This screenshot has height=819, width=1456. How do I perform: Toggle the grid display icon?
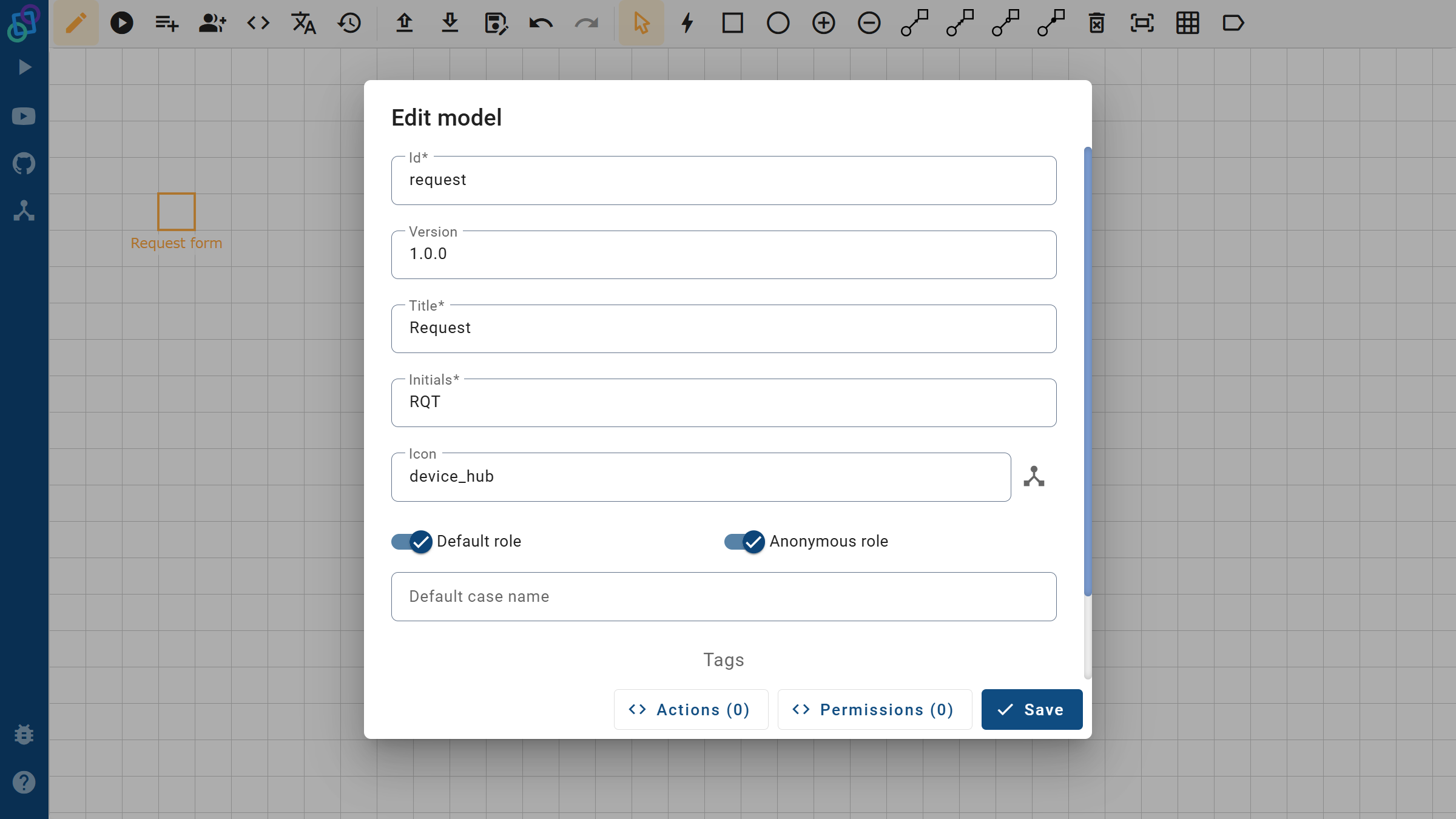coord(1187,23)
